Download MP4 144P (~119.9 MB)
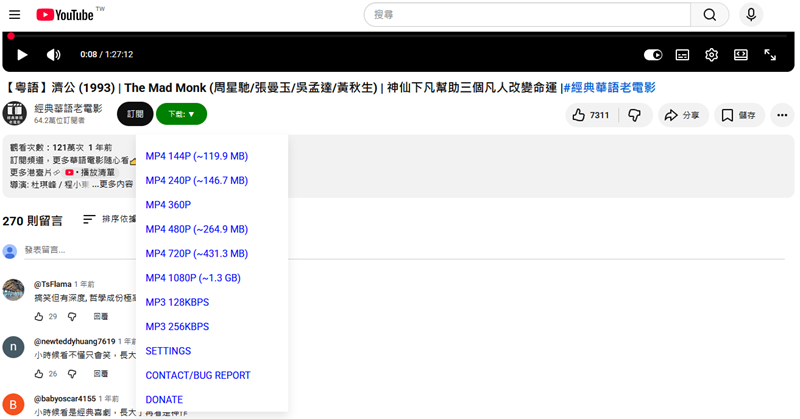 (196, 156)
